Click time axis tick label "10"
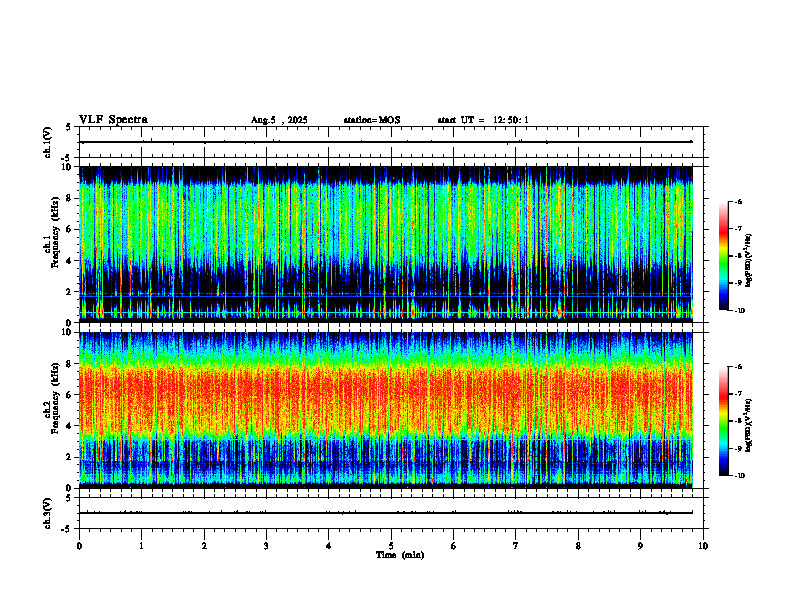 point(703,546)
